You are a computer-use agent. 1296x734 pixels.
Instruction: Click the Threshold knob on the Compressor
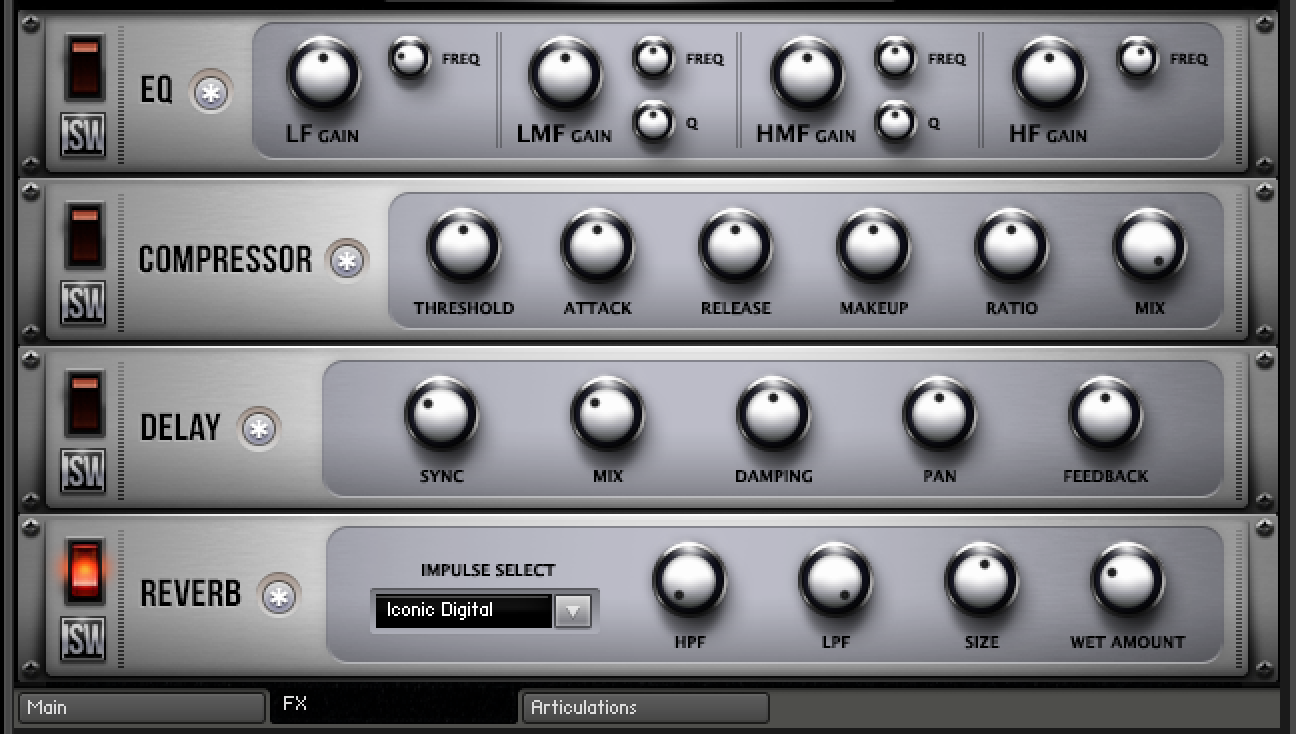click(463, 247)
